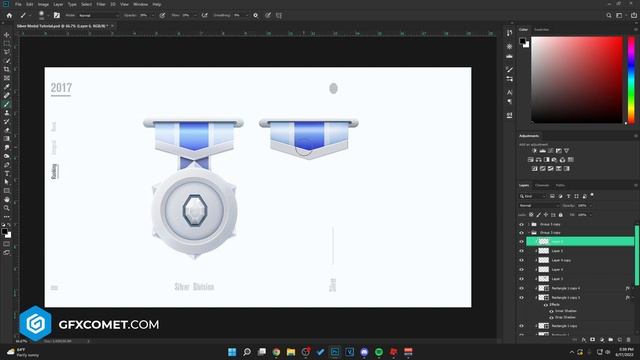The height and width of the screenshot is (360, 640).
Task: Select the Rectangle 1 copy 4 layer
Action: pos(580,288)
